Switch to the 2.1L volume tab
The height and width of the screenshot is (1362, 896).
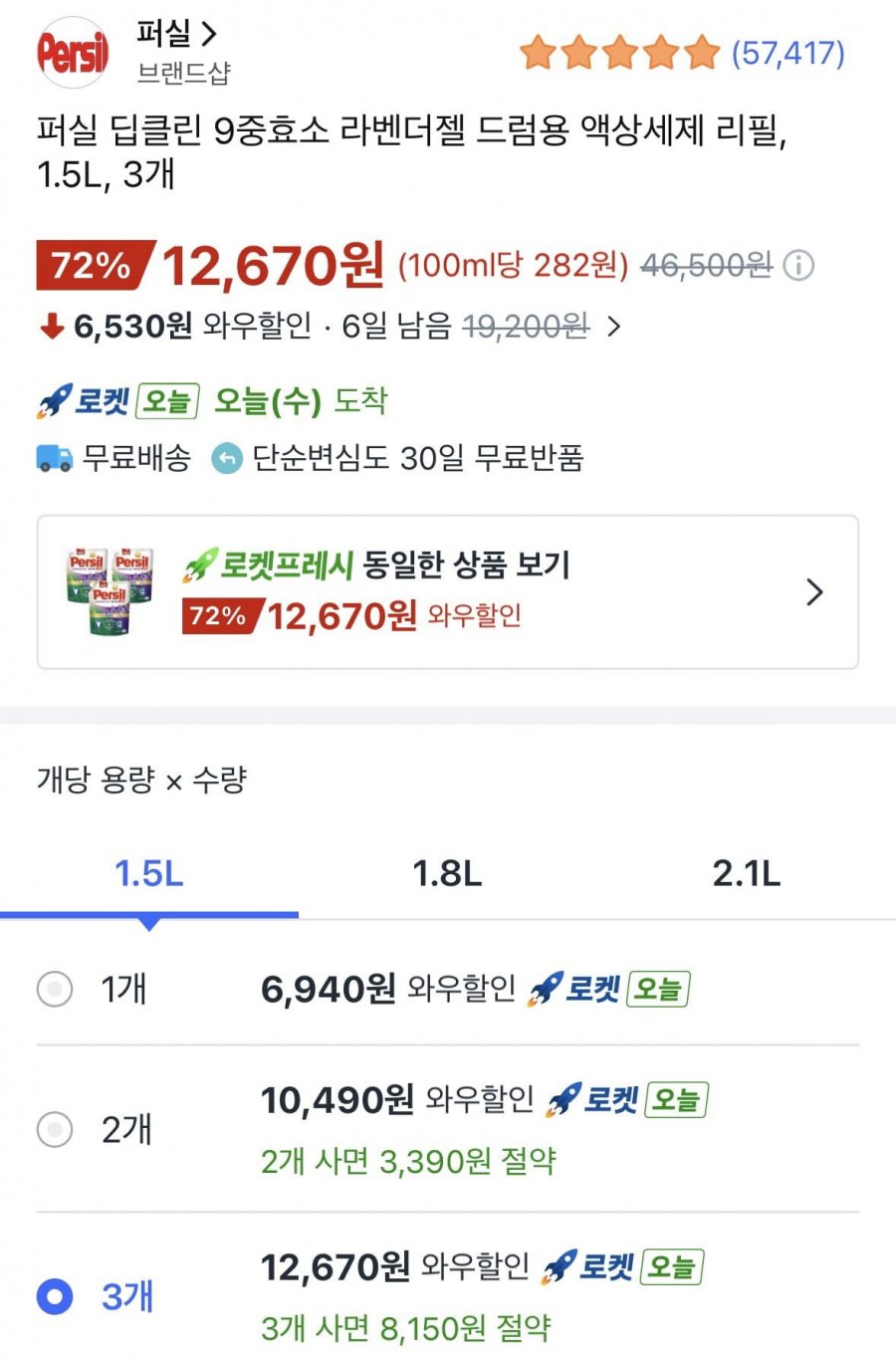(x=746, y=873)
